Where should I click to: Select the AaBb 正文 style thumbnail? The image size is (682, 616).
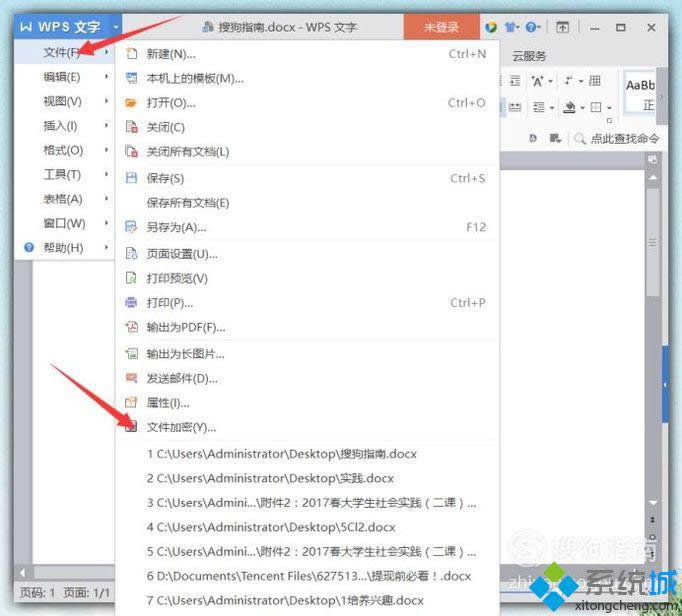[639, 93]
